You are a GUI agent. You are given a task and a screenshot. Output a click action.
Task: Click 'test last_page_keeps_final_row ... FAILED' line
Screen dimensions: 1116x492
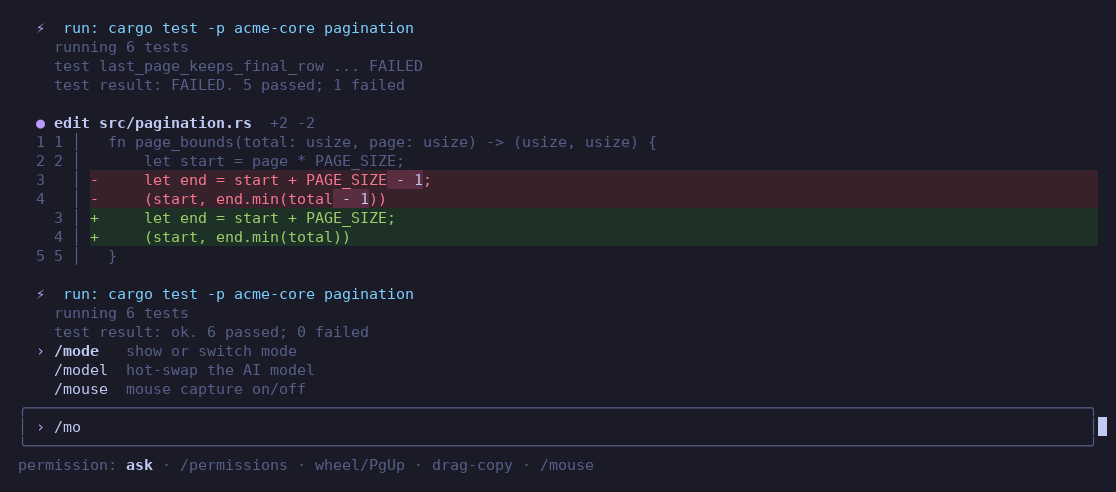tap(238, 66)
